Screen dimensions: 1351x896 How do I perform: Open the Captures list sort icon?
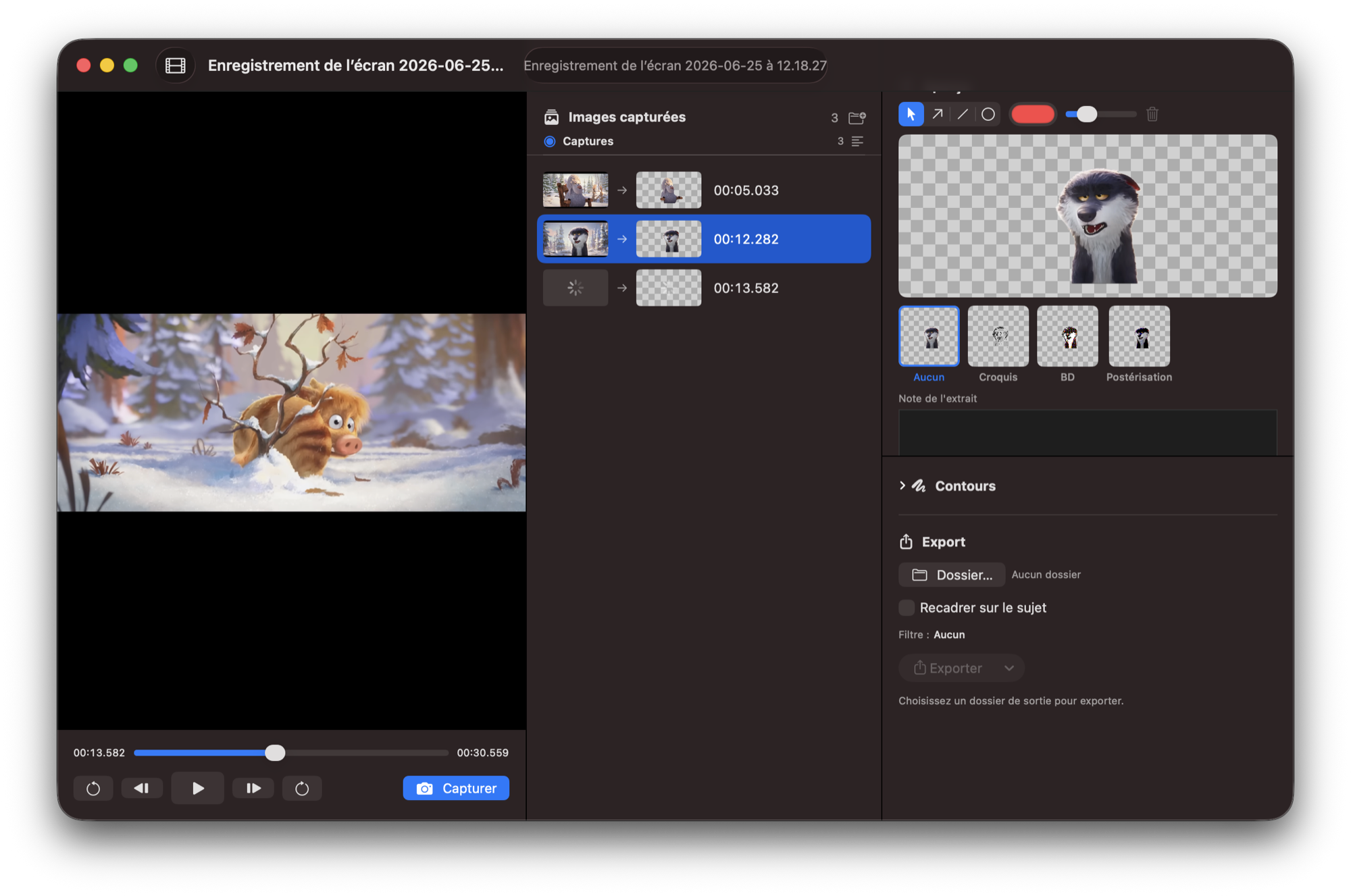857,141
